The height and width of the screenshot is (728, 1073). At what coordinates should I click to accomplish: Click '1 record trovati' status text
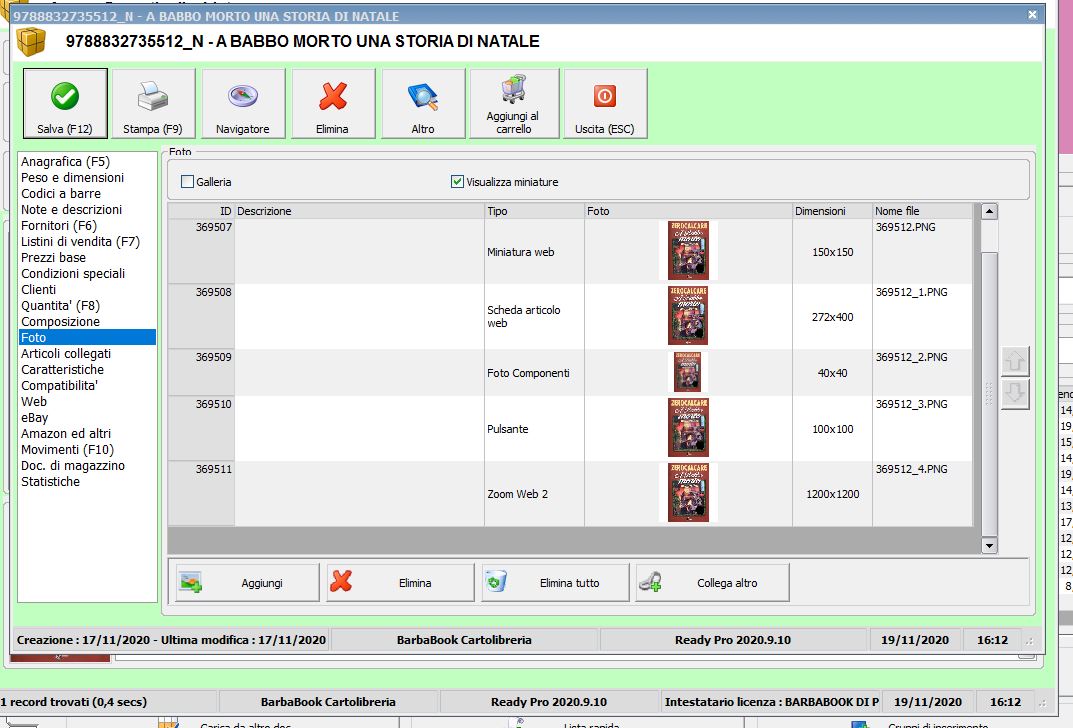(73, 702)
